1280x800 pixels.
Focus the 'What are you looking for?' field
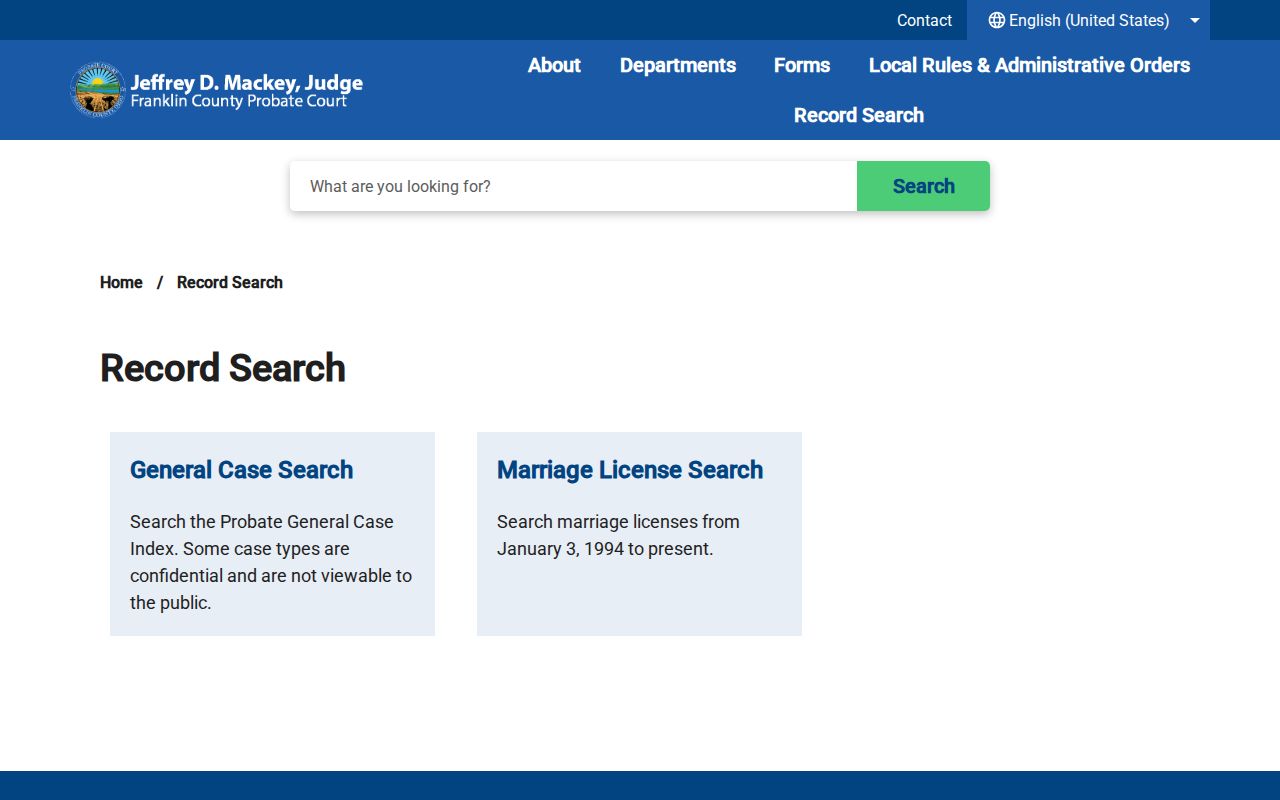pyautogui.click(x=573, y=186)
